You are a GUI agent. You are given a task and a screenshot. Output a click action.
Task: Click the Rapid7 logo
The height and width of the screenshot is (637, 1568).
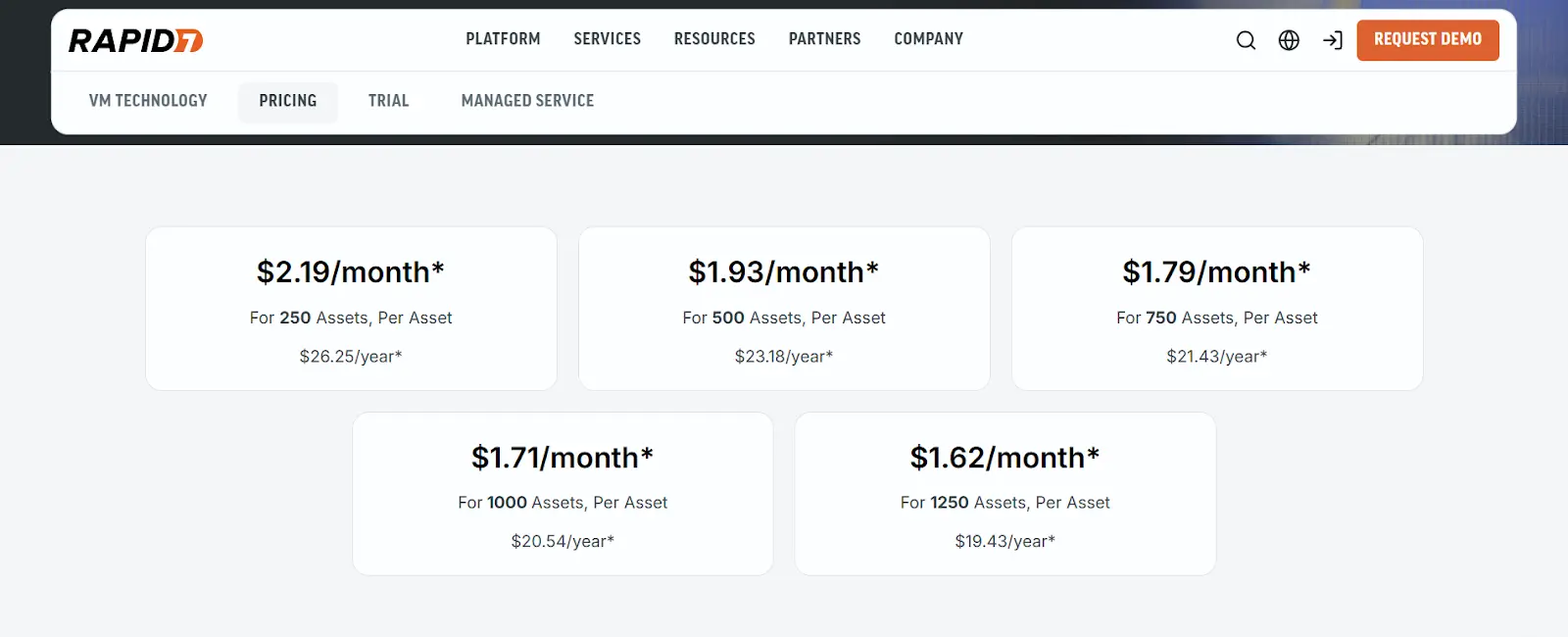[x=135, y=40]
